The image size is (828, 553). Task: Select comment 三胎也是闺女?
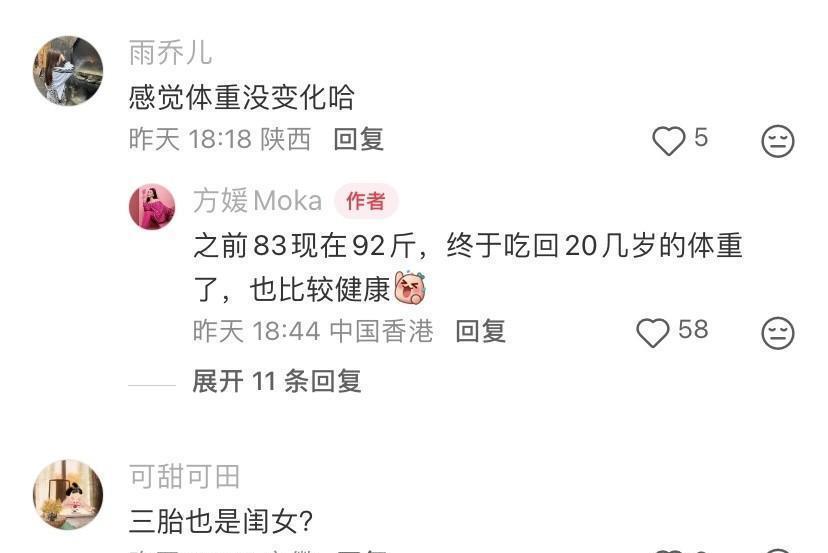pyautogui.click(x=221, y=521)
